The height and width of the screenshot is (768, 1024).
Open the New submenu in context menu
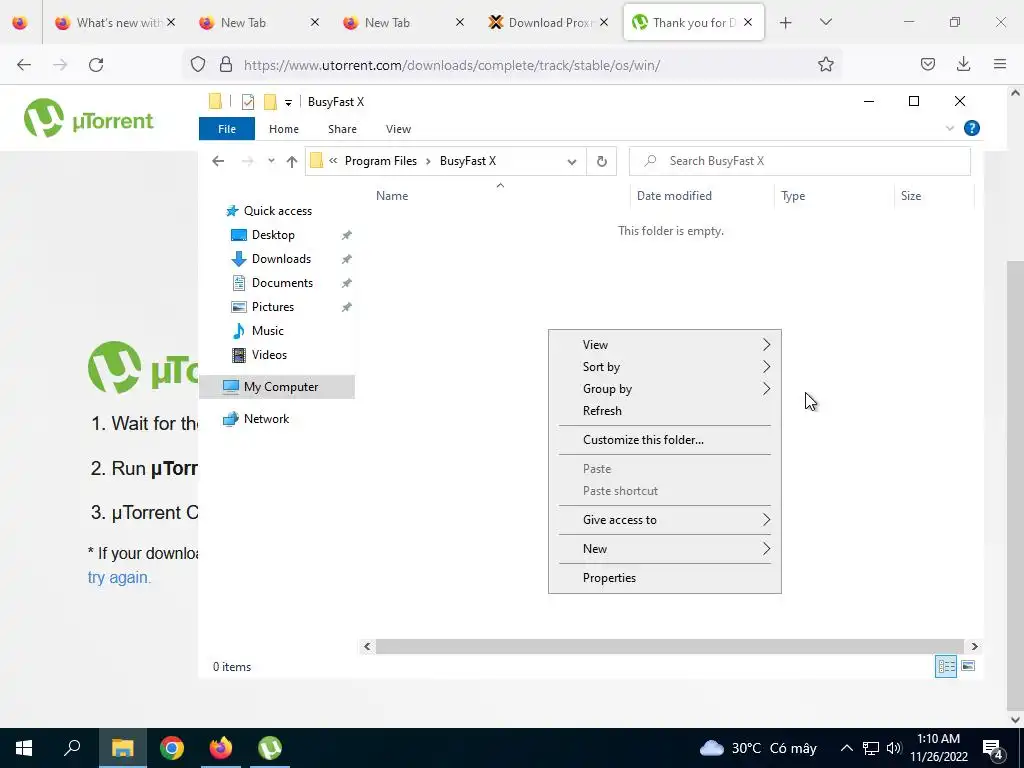664,549
